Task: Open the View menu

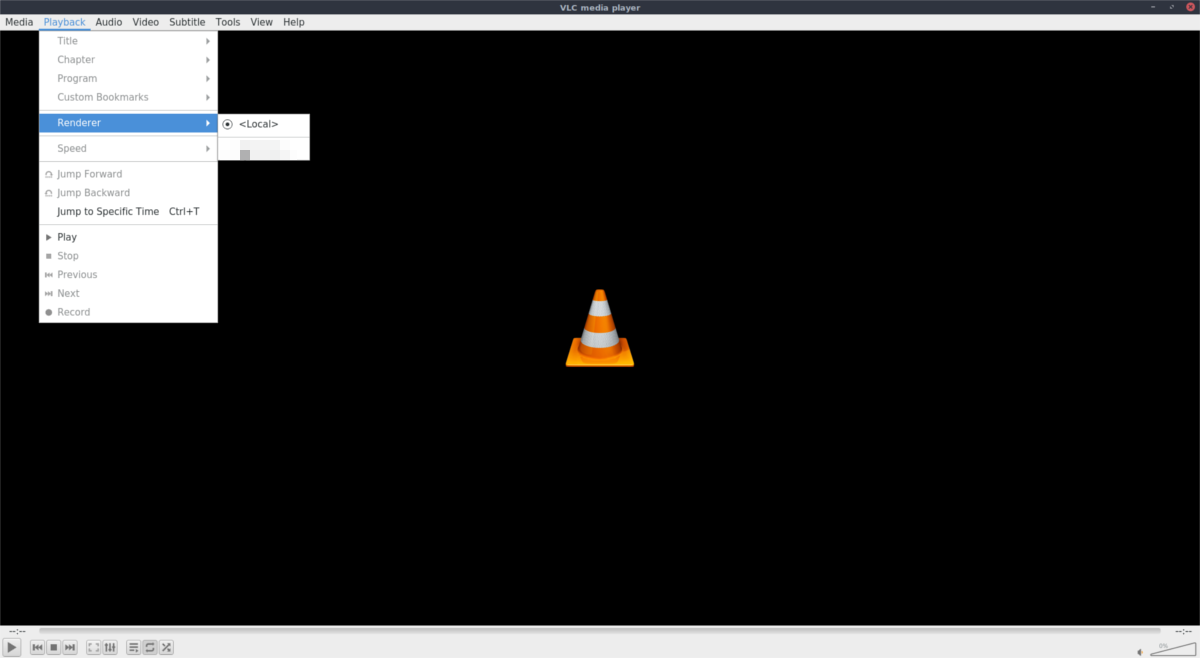Action: click(262, 22)
